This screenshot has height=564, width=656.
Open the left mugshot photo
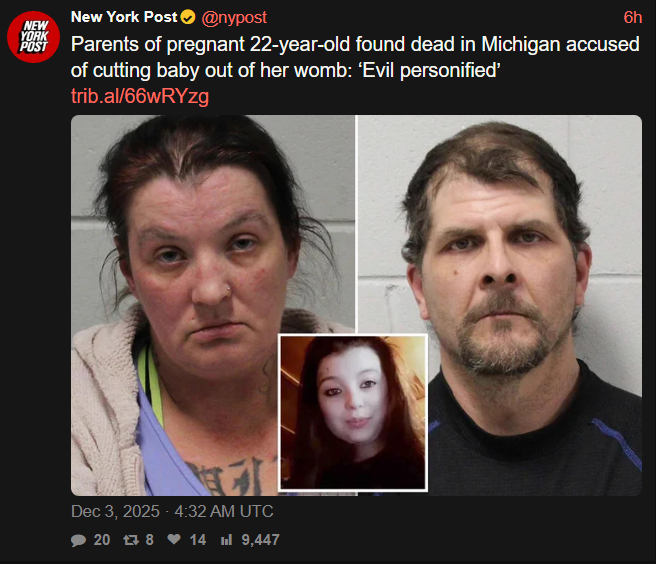click(213, 305)
